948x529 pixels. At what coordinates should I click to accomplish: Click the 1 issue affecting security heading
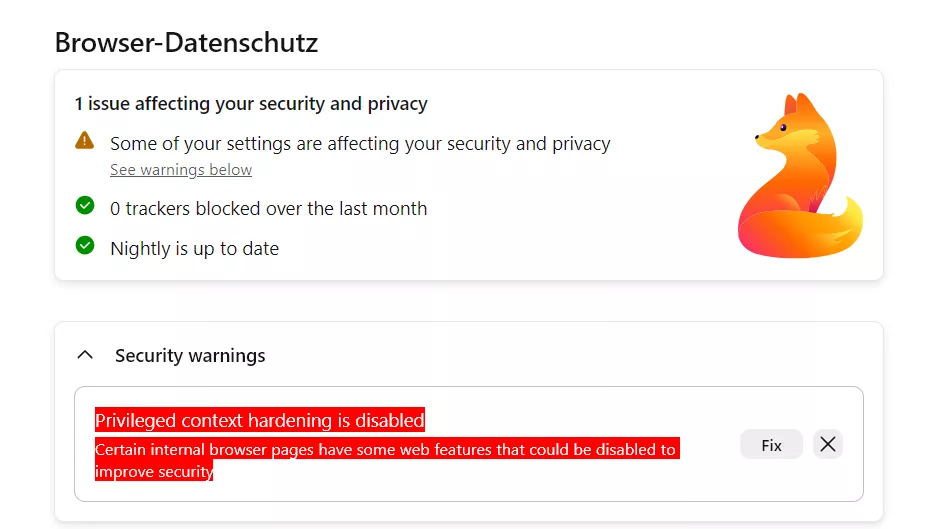(251, 104)
